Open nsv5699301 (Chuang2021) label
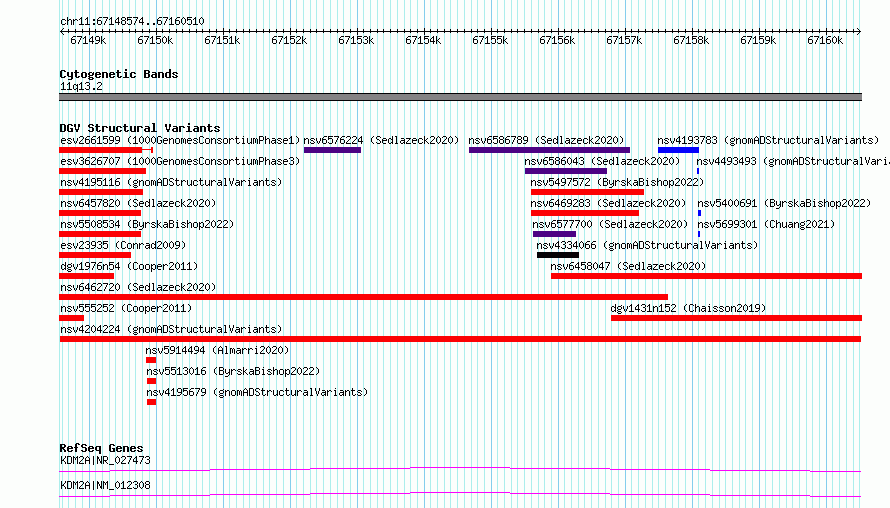The image size is (890, 508). (x=766, y=224)
